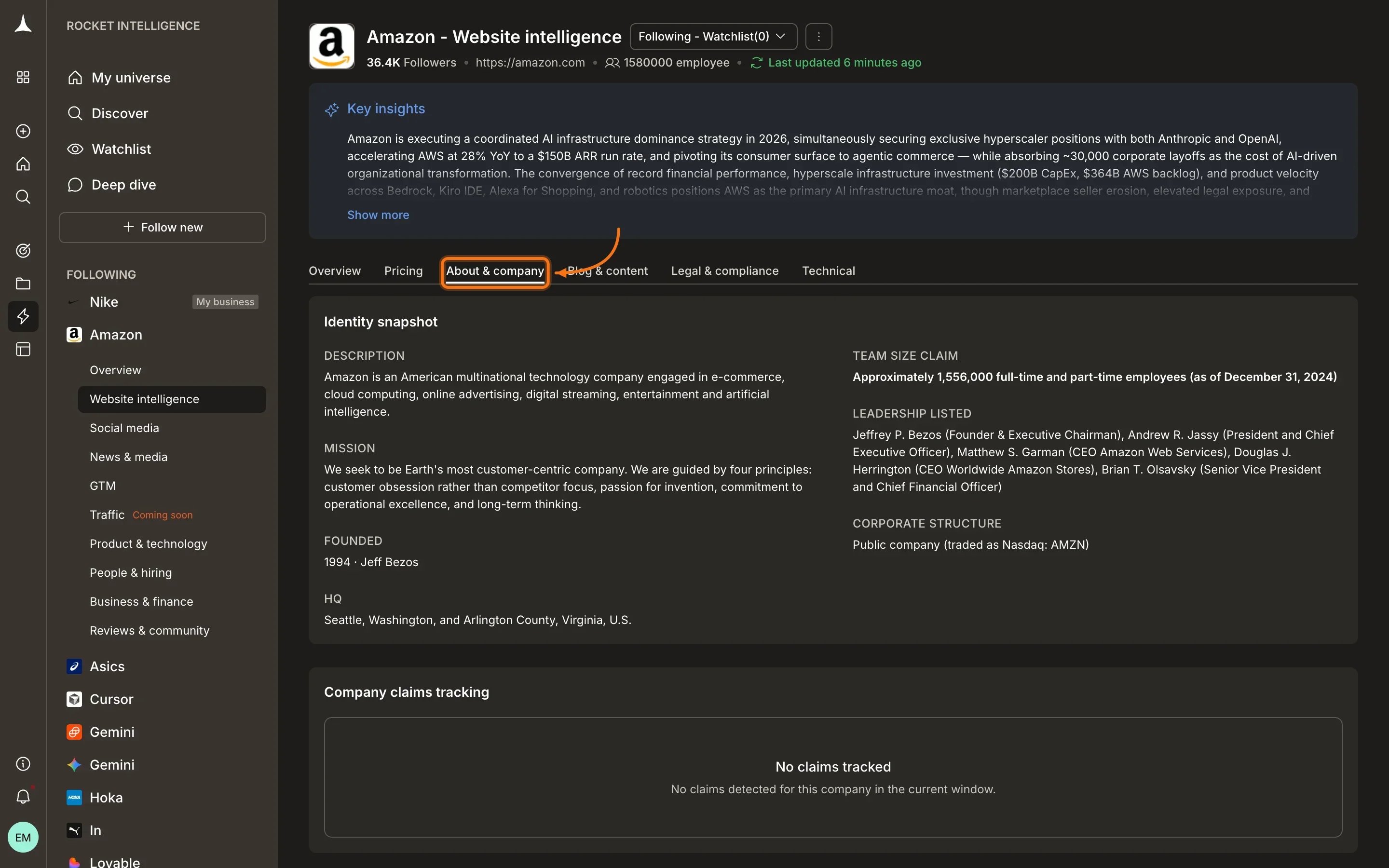Click the Amazon logo in page header

point(331,46)
